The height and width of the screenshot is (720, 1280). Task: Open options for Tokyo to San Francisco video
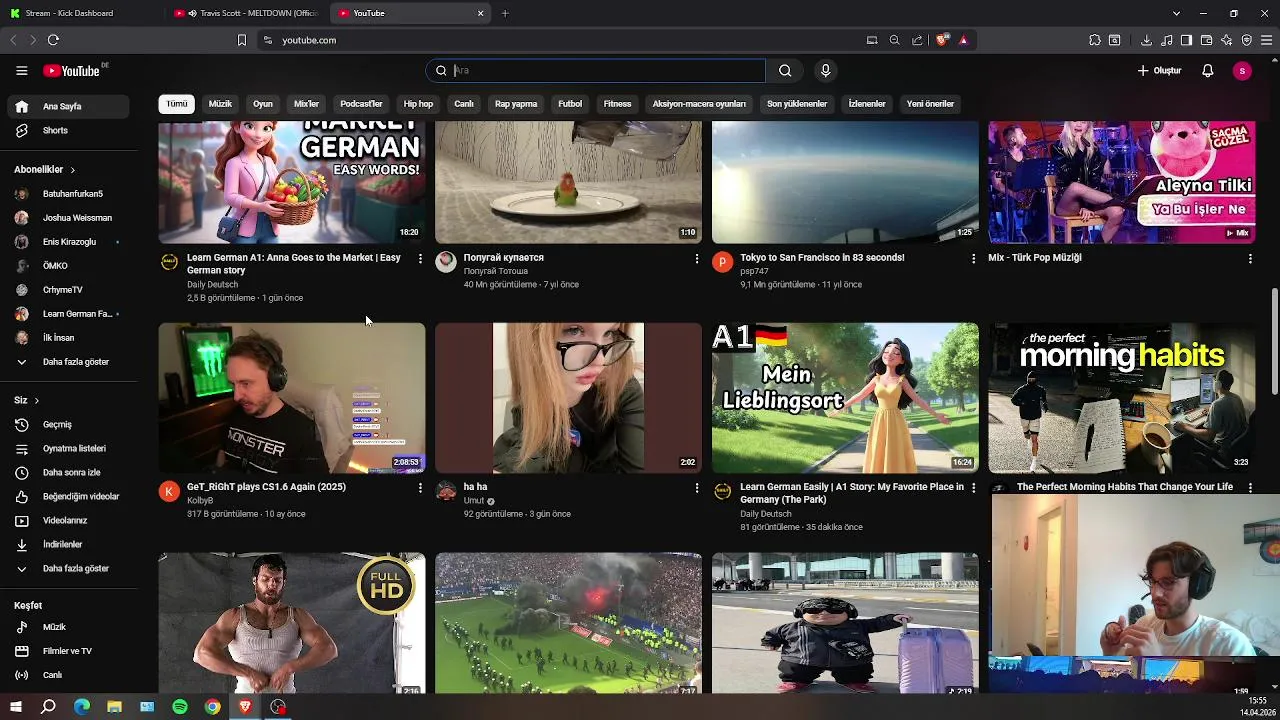pyautogui.click(x=974, y=259)
